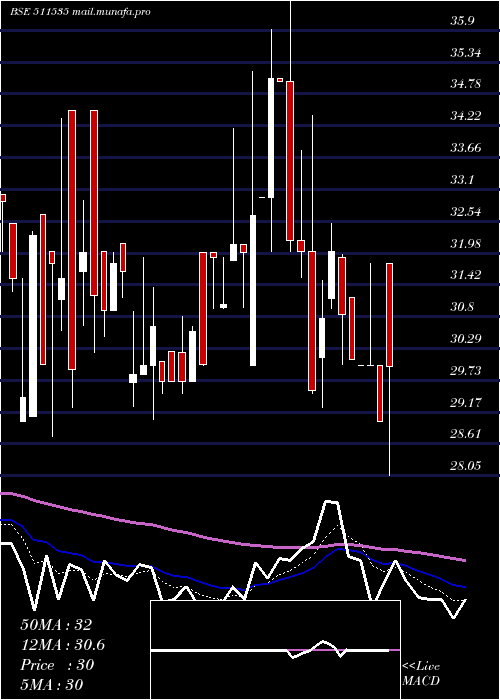500x700 pixels.
Task: Click the 31.42 price axis label
Action: [466, 275]
